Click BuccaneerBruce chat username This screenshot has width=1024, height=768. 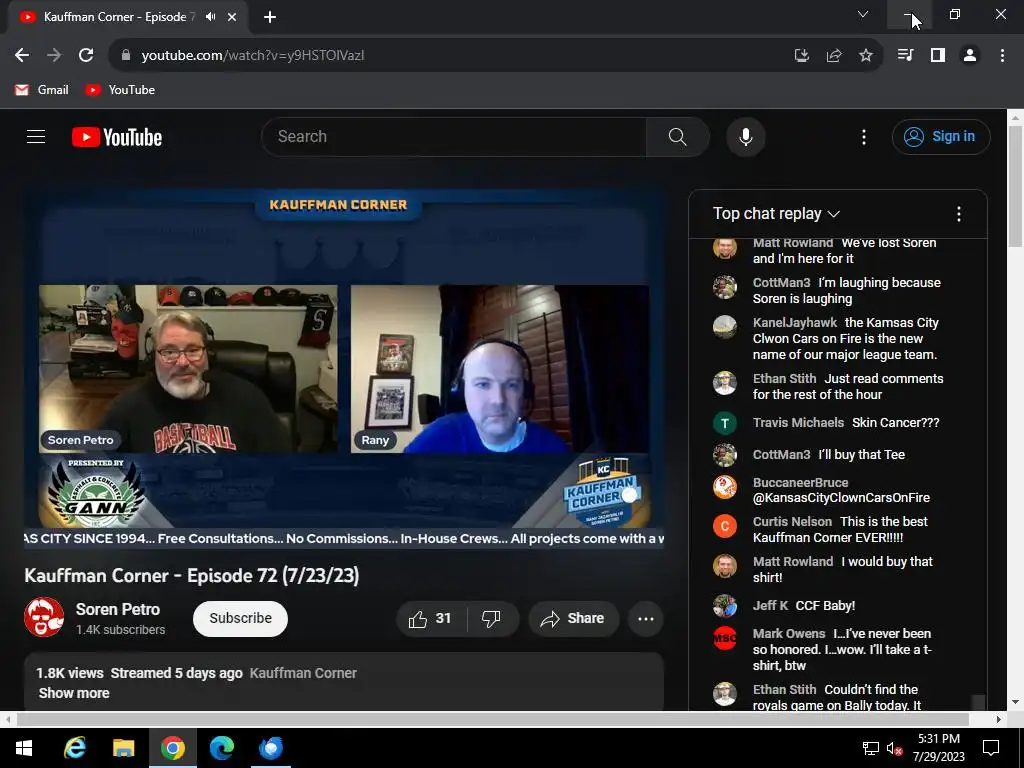point(800,483)
